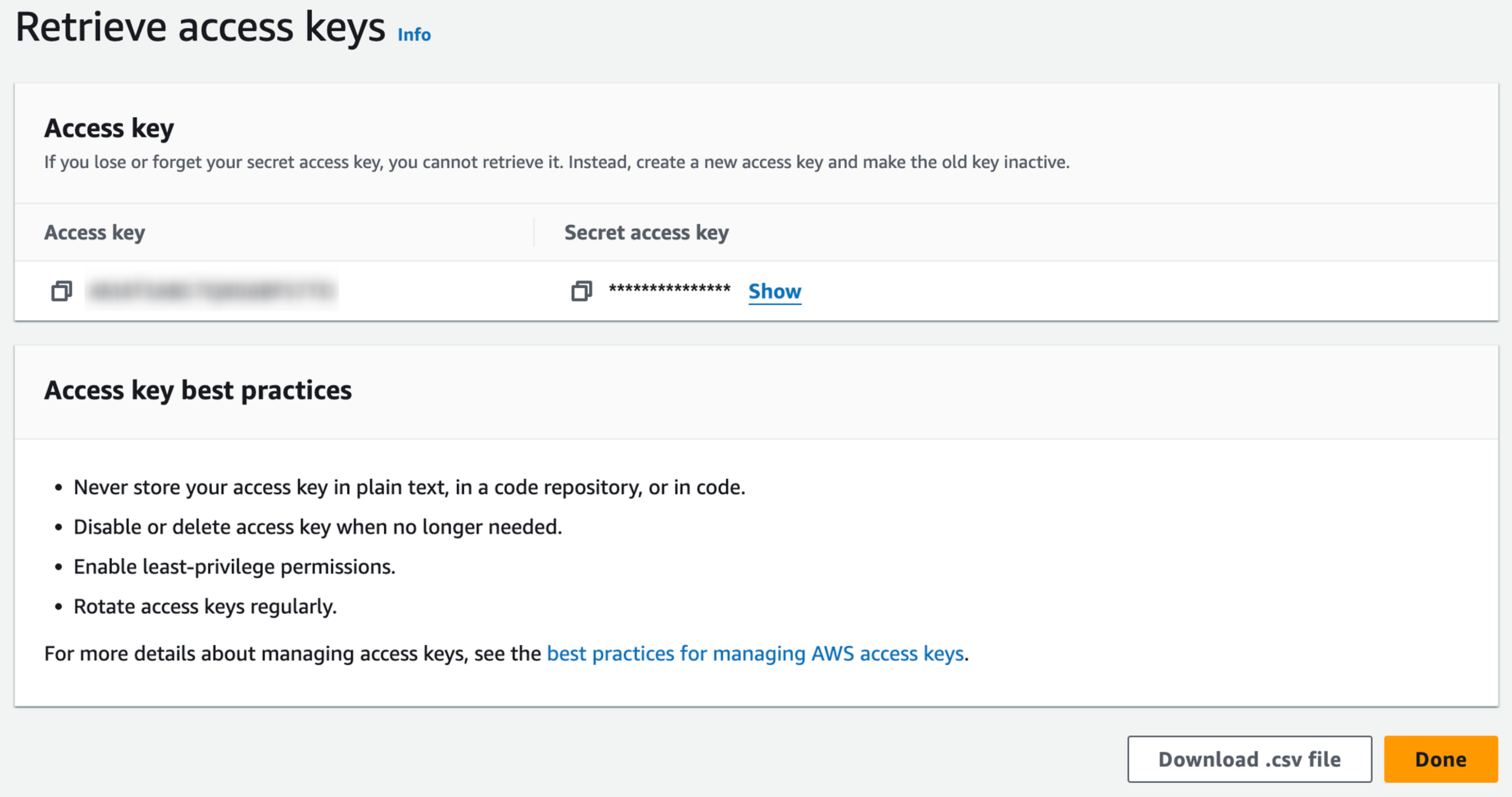Click the Download .csv file button
Viewport: 1512px width, 797px height.
[1249, 759]
